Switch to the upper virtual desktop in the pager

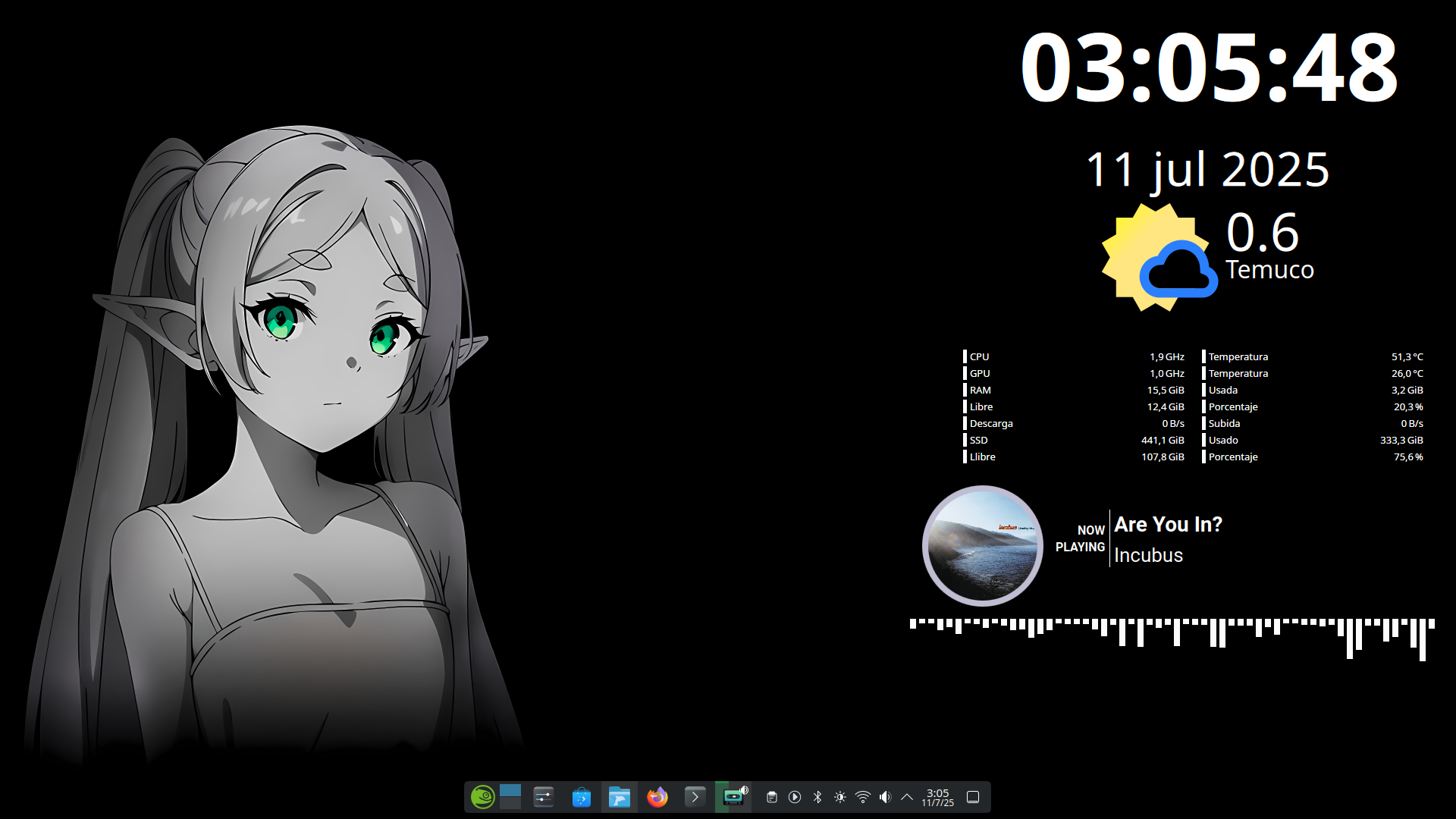point(510,791)
